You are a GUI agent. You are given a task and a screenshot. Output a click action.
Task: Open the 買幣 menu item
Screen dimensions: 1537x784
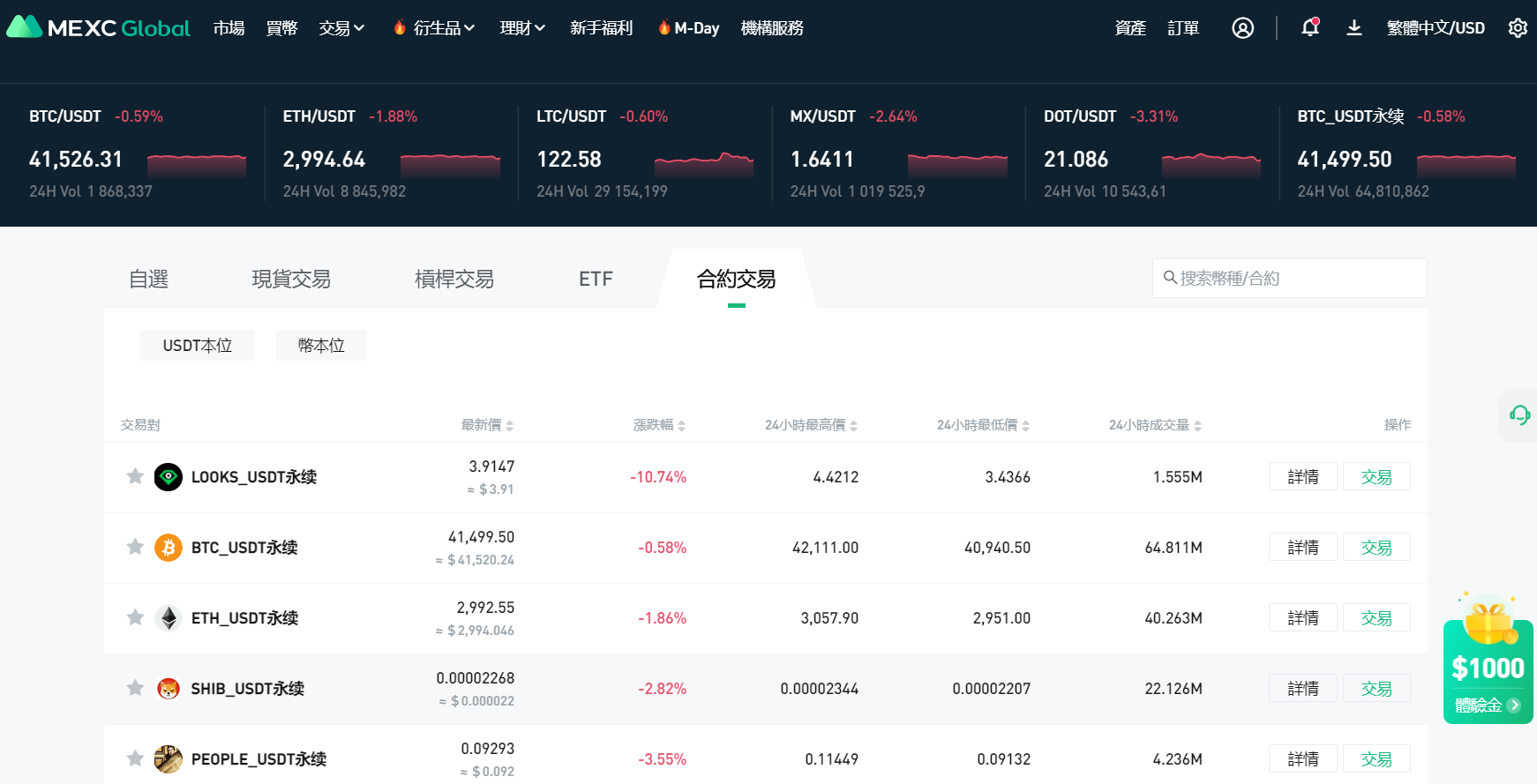282,28
